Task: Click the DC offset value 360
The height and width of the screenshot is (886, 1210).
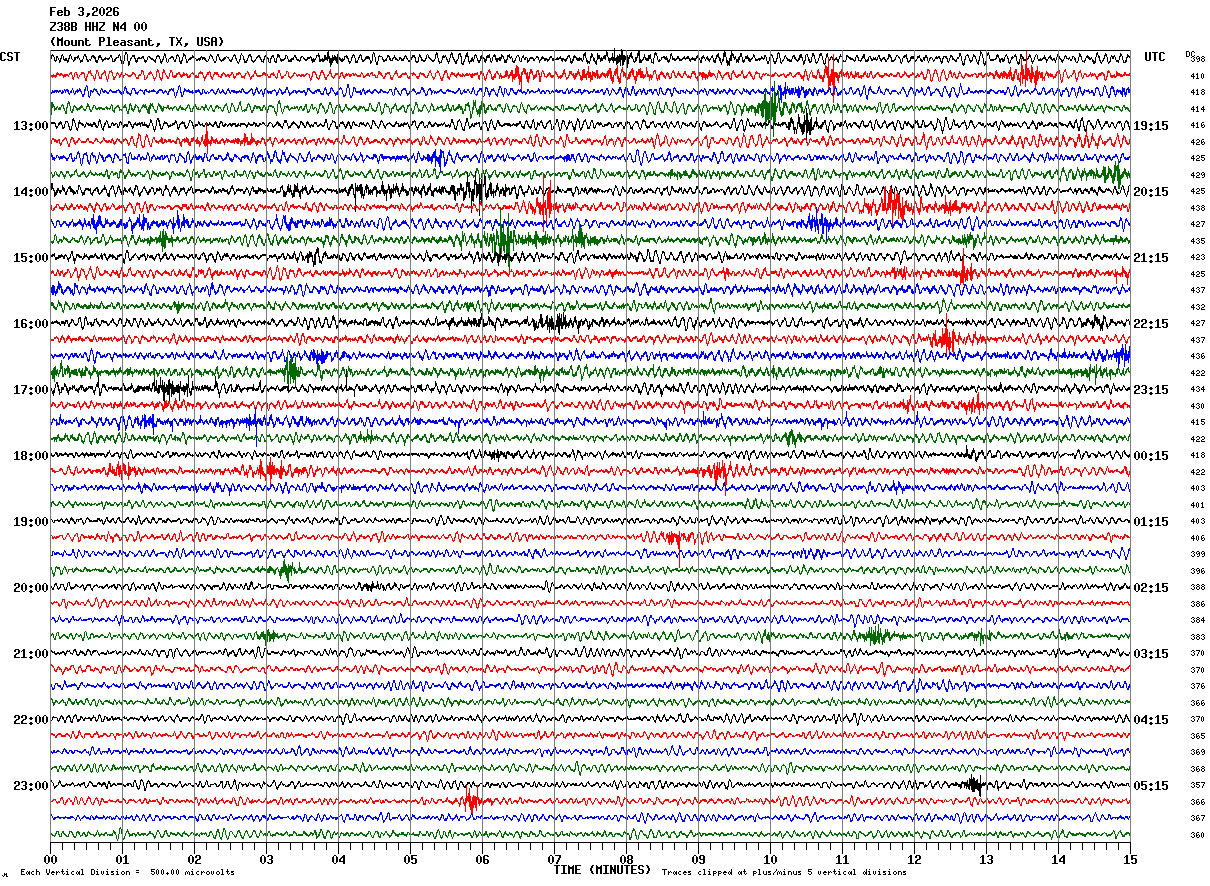Action: tap(1198, 835)
